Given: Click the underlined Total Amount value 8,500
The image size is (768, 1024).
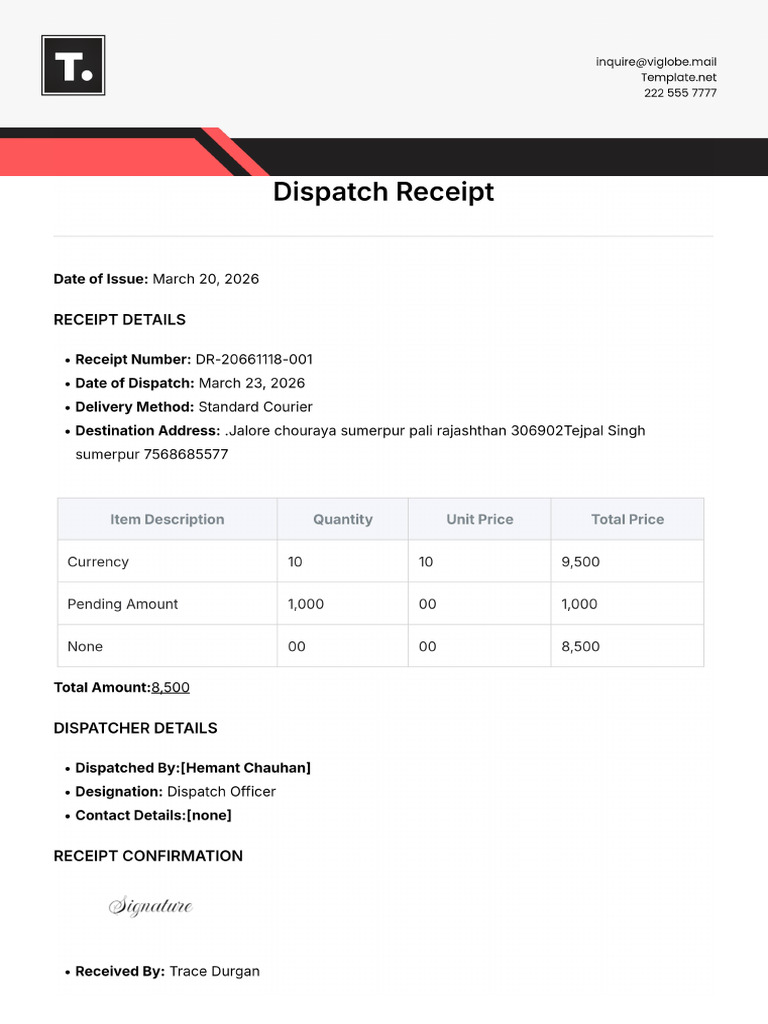Looking at the screenshot, I should point(170,687).
